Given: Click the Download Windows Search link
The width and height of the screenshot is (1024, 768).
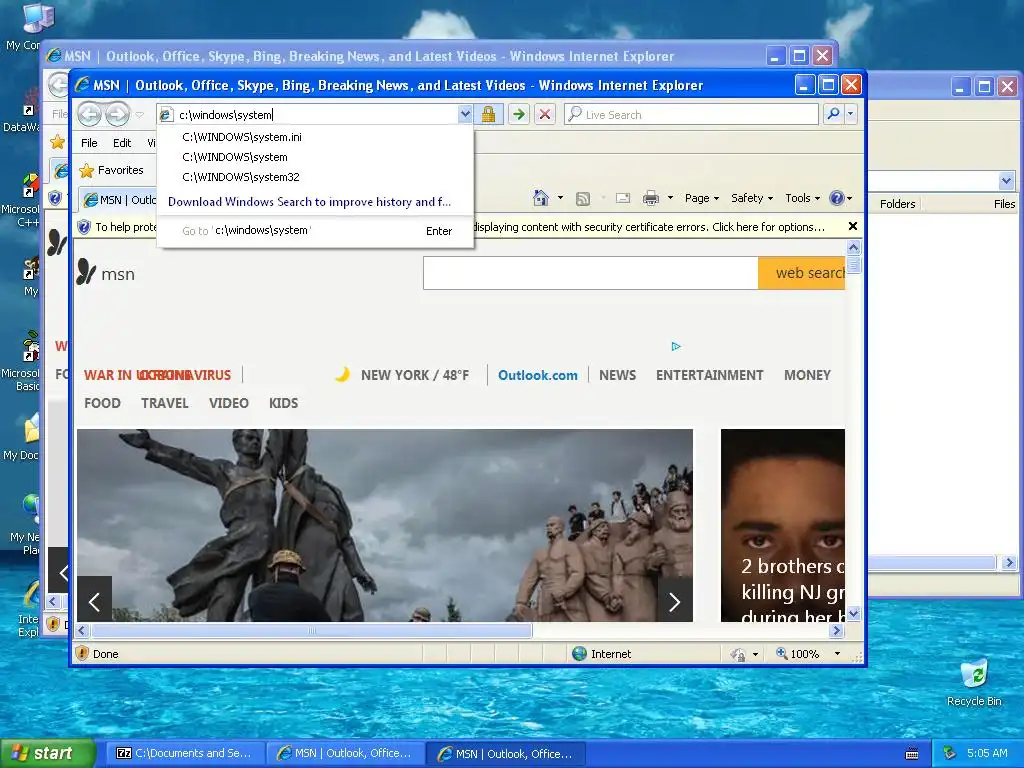Looking at the screenshot, I should tap(309, 202).
